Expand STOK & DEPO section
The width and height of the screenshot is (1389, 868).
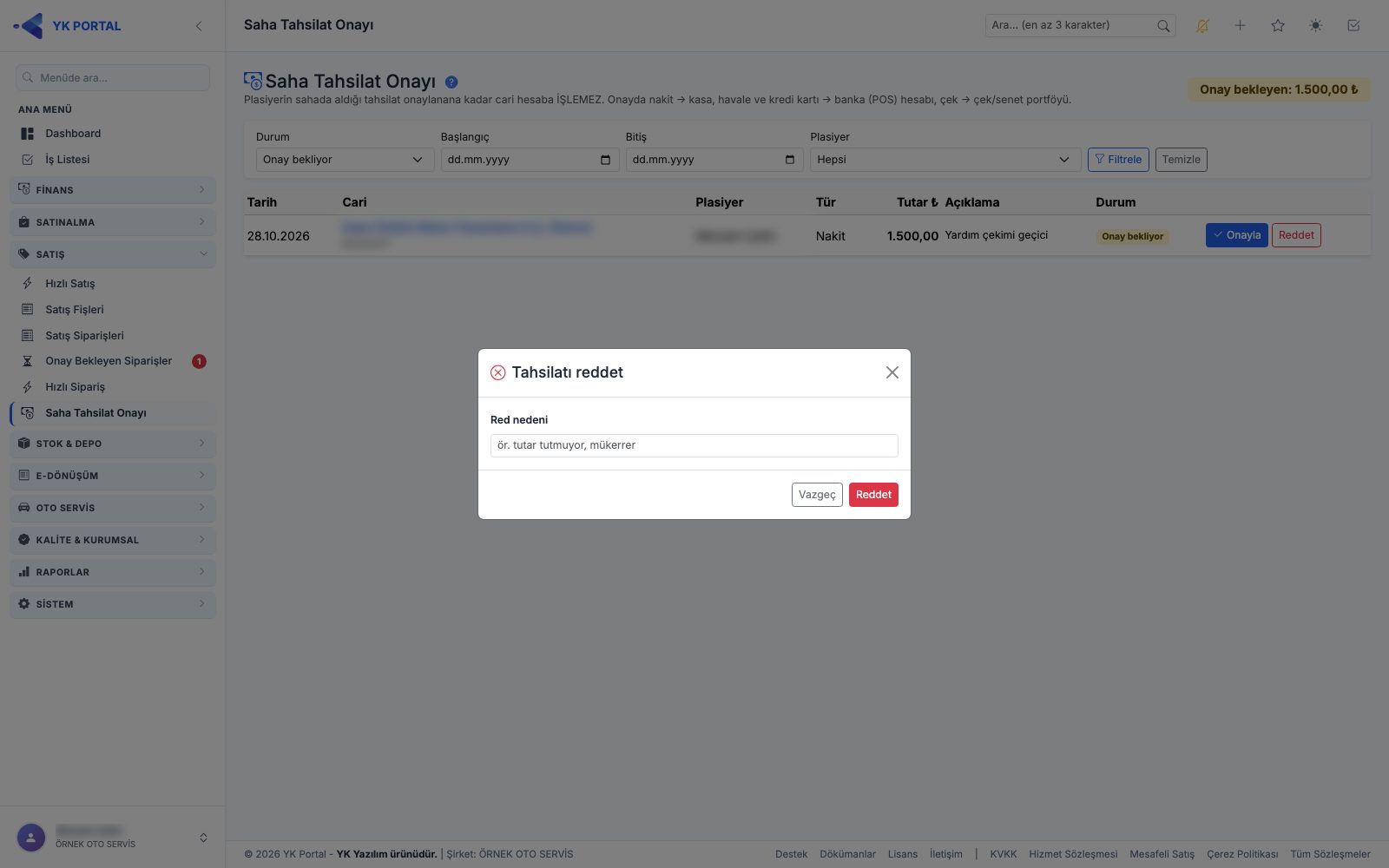pyautogui.click(x=113, y=444)
